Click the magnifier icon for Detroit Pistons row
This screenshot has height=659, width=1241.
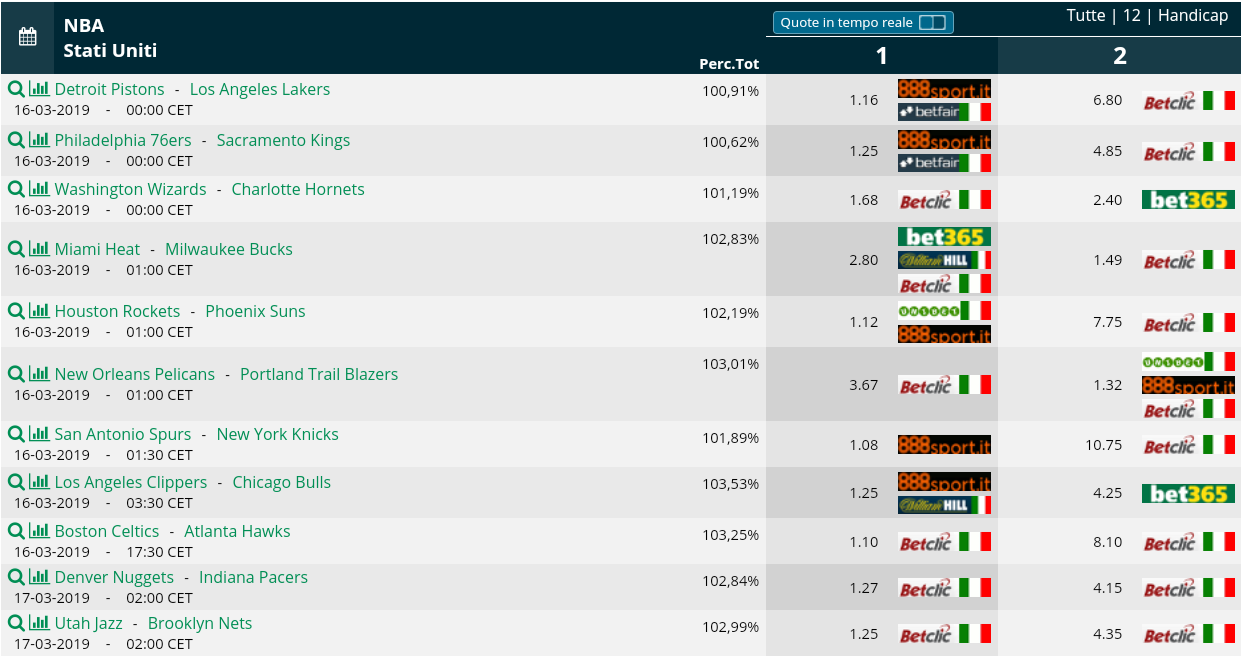16,89
